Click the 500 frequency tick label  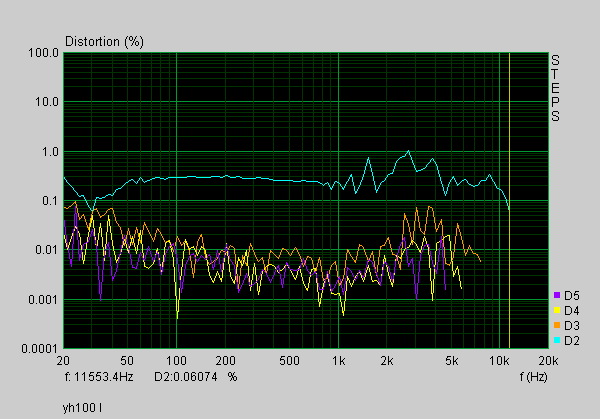(x=289, y=361)
